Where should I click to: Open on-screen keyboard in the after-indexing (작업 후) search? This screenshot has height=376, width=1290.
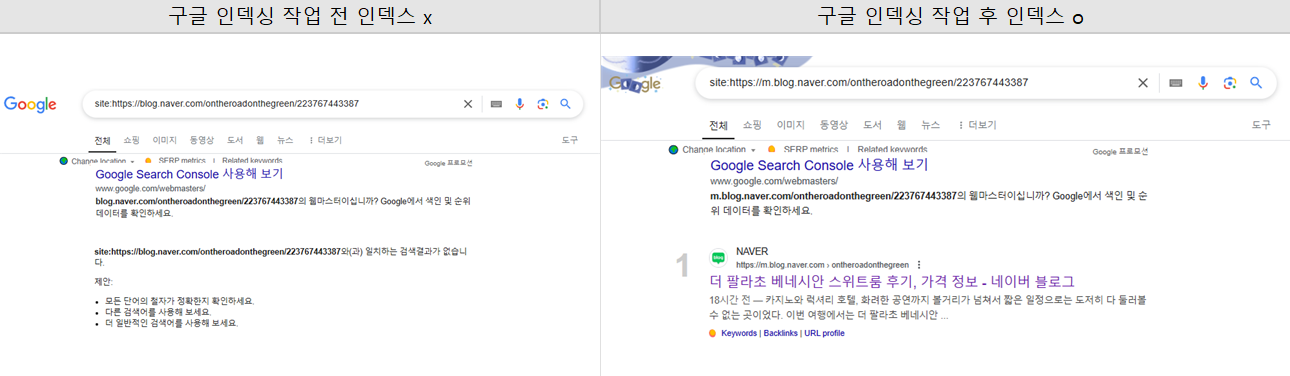[x=1176, y=83]
